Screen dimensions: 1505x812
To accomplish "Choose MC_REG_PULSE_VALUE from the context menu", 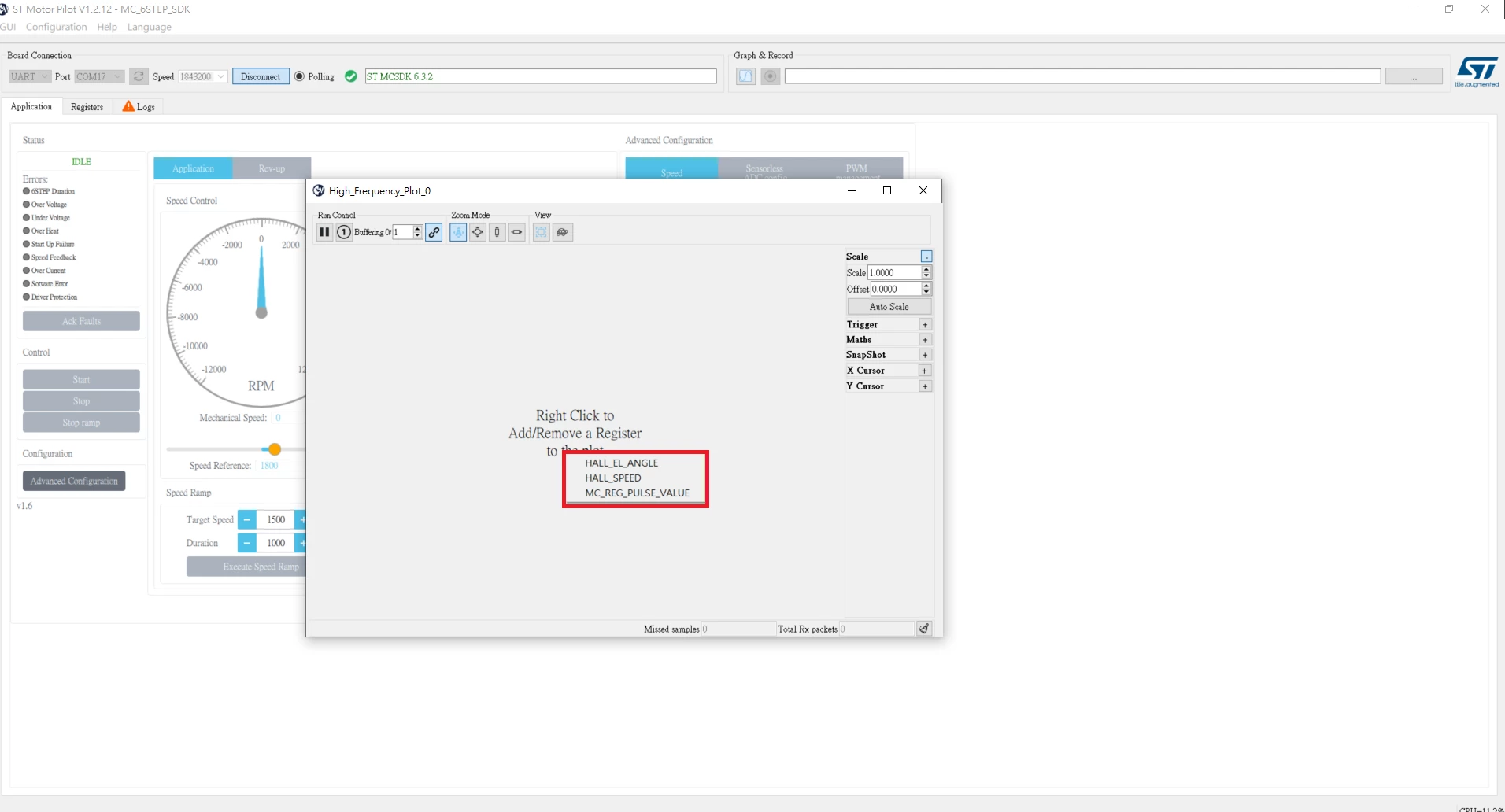I will point(636,493).
